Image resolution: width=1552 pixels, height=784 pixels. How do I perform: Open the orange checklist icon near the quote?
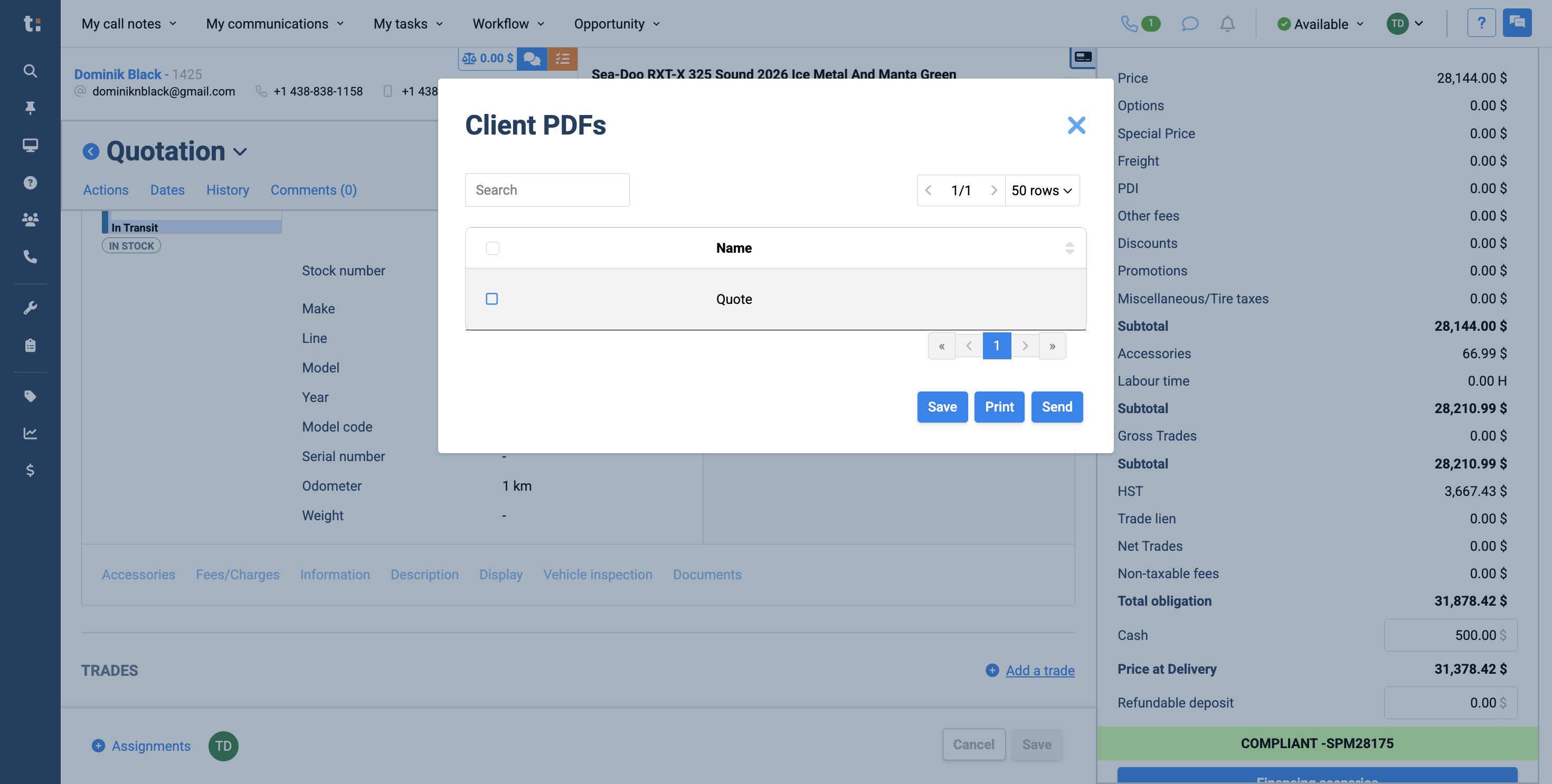pyautogui.click(x=562, y=59)
